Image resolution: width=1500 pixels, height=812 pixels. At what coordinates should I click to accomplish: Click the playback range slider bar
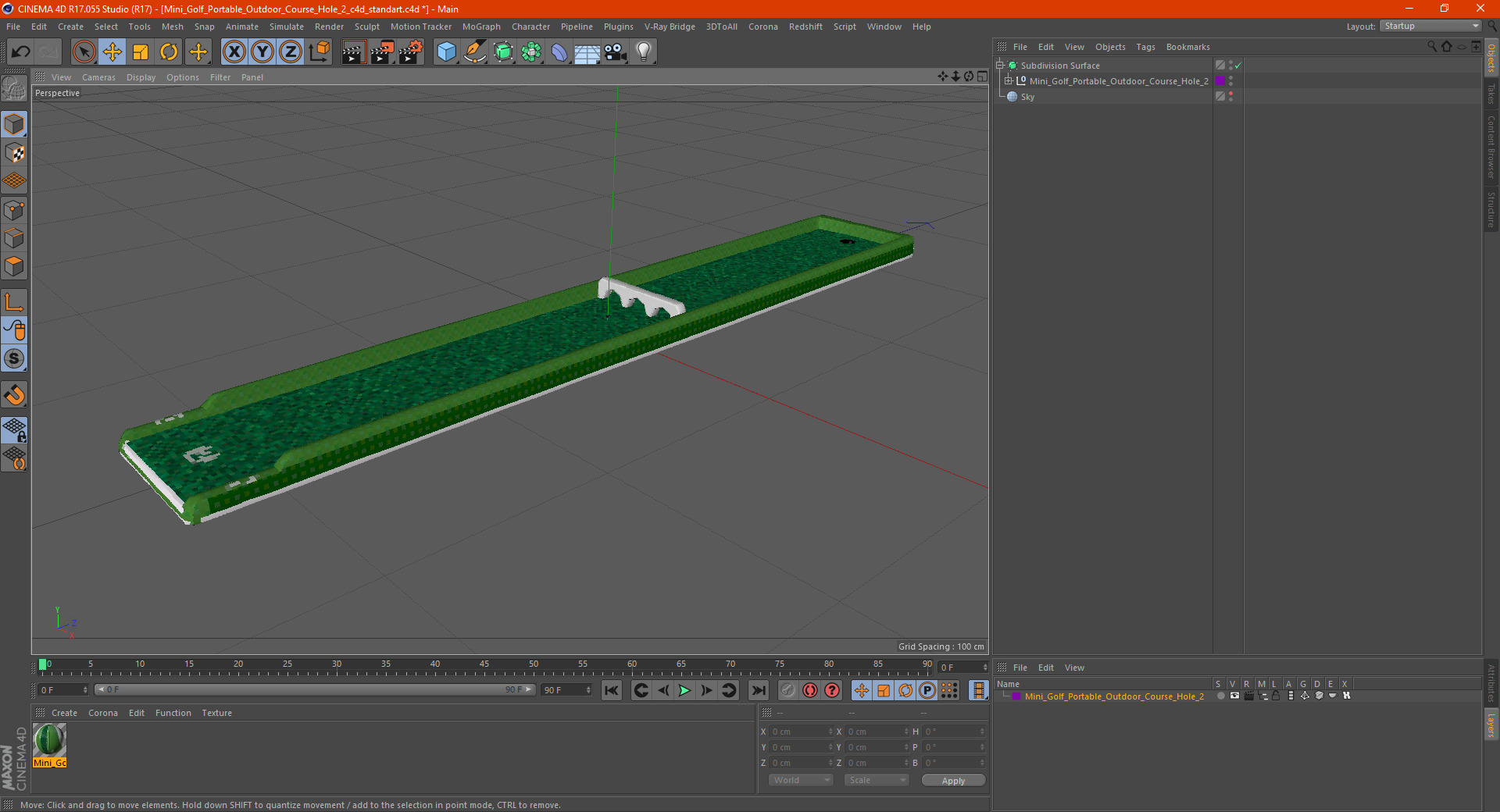[315, 689]
